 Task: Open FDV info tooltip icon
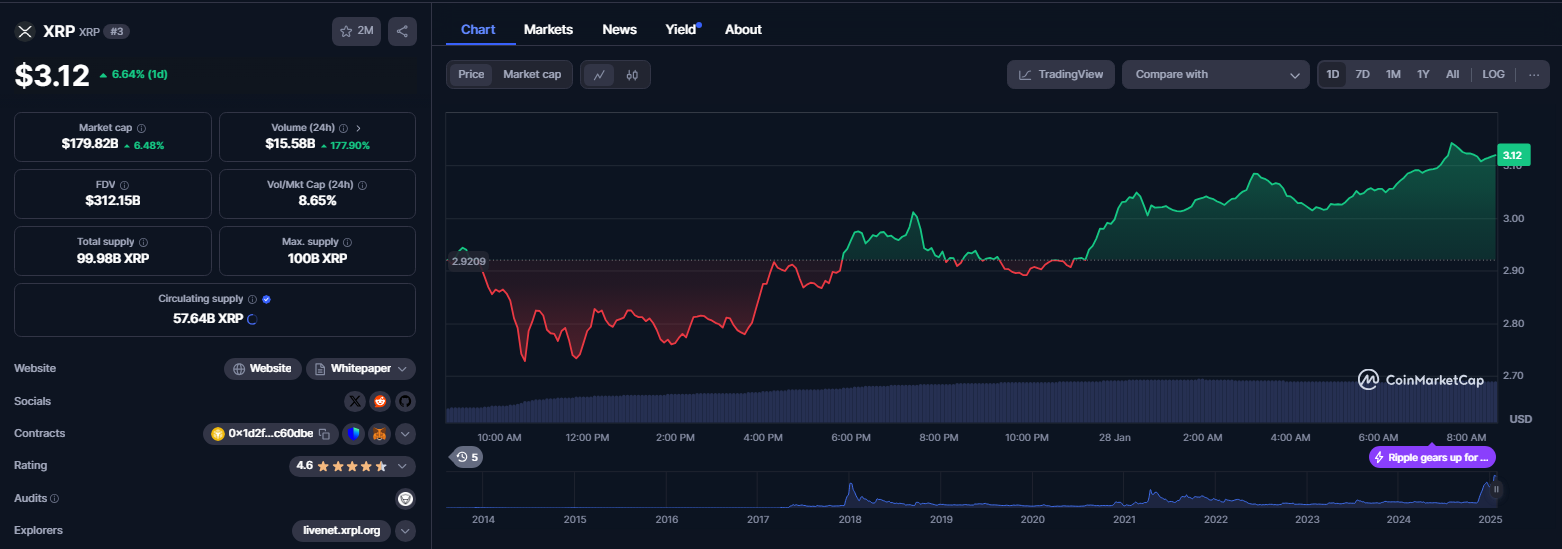tap(124, 185)
